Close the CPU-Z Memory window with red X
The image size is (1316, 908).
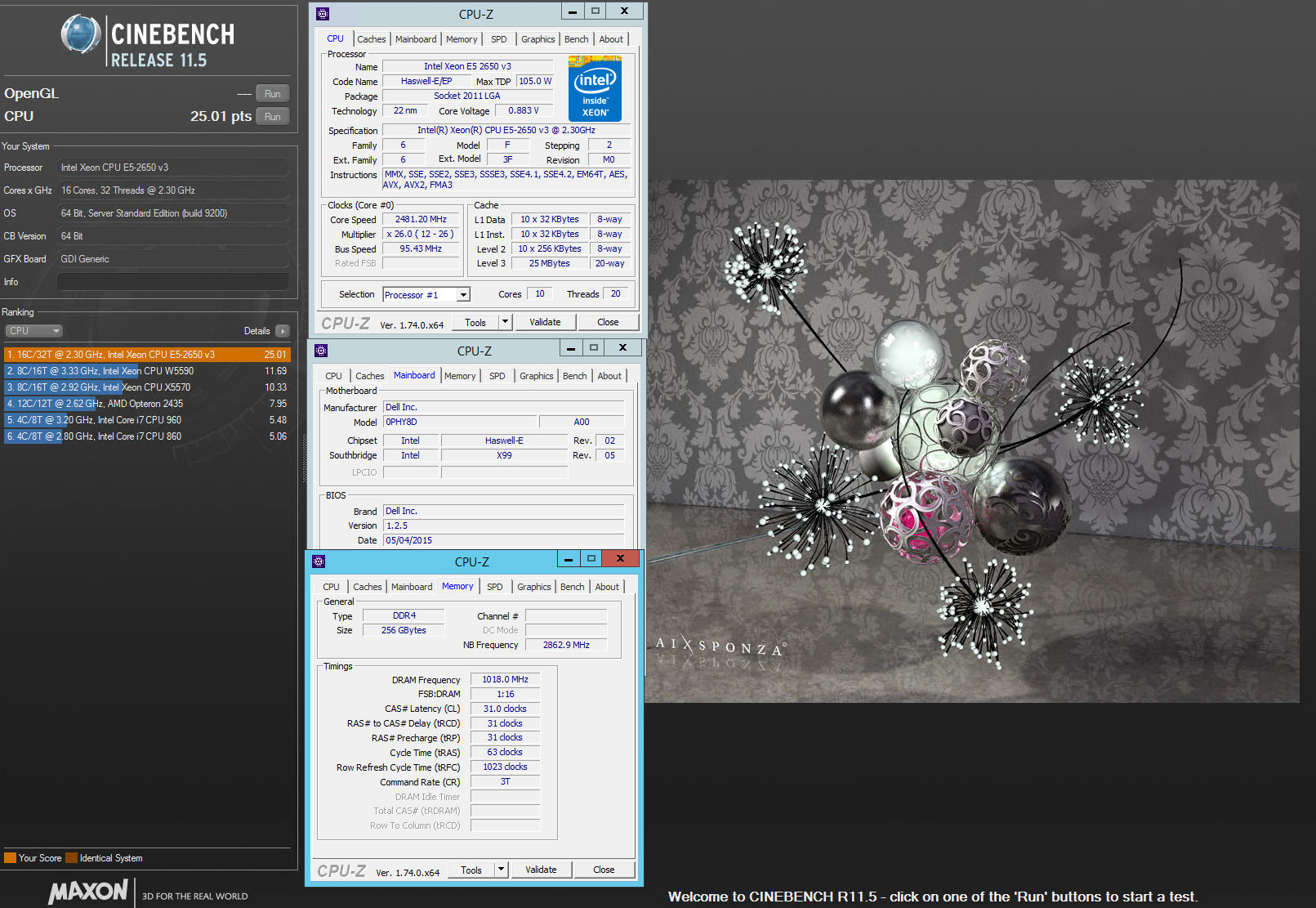[621, 559]
